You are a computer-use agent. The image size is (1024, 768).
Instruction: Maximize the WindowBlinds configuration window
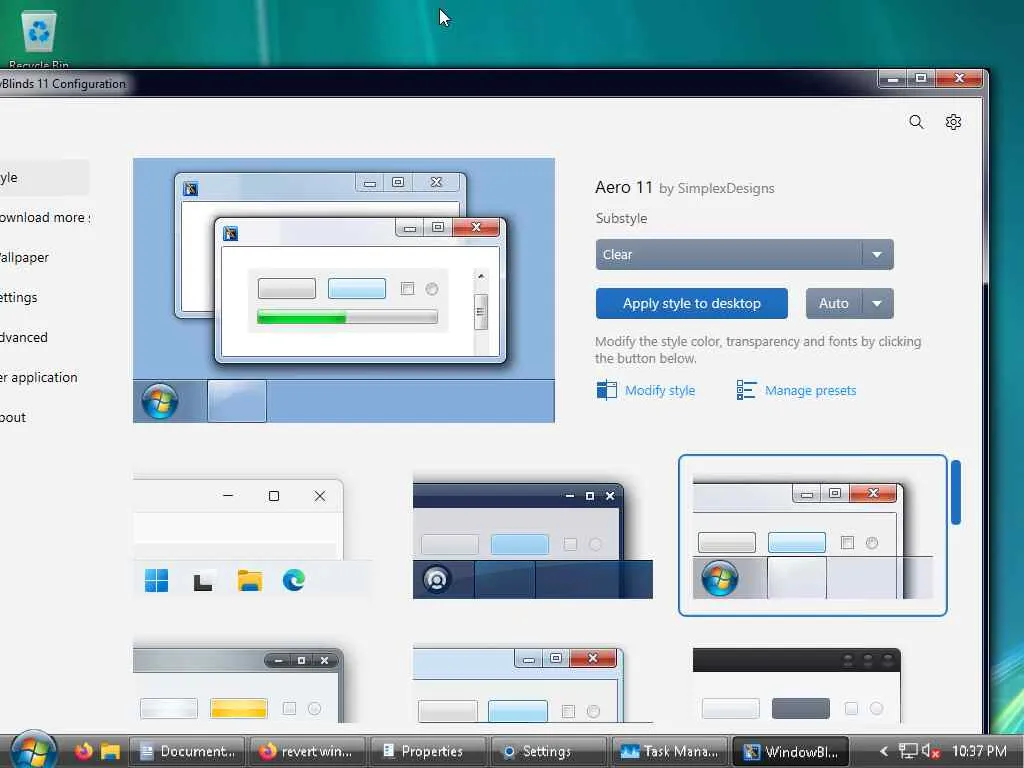click(921, 79)
